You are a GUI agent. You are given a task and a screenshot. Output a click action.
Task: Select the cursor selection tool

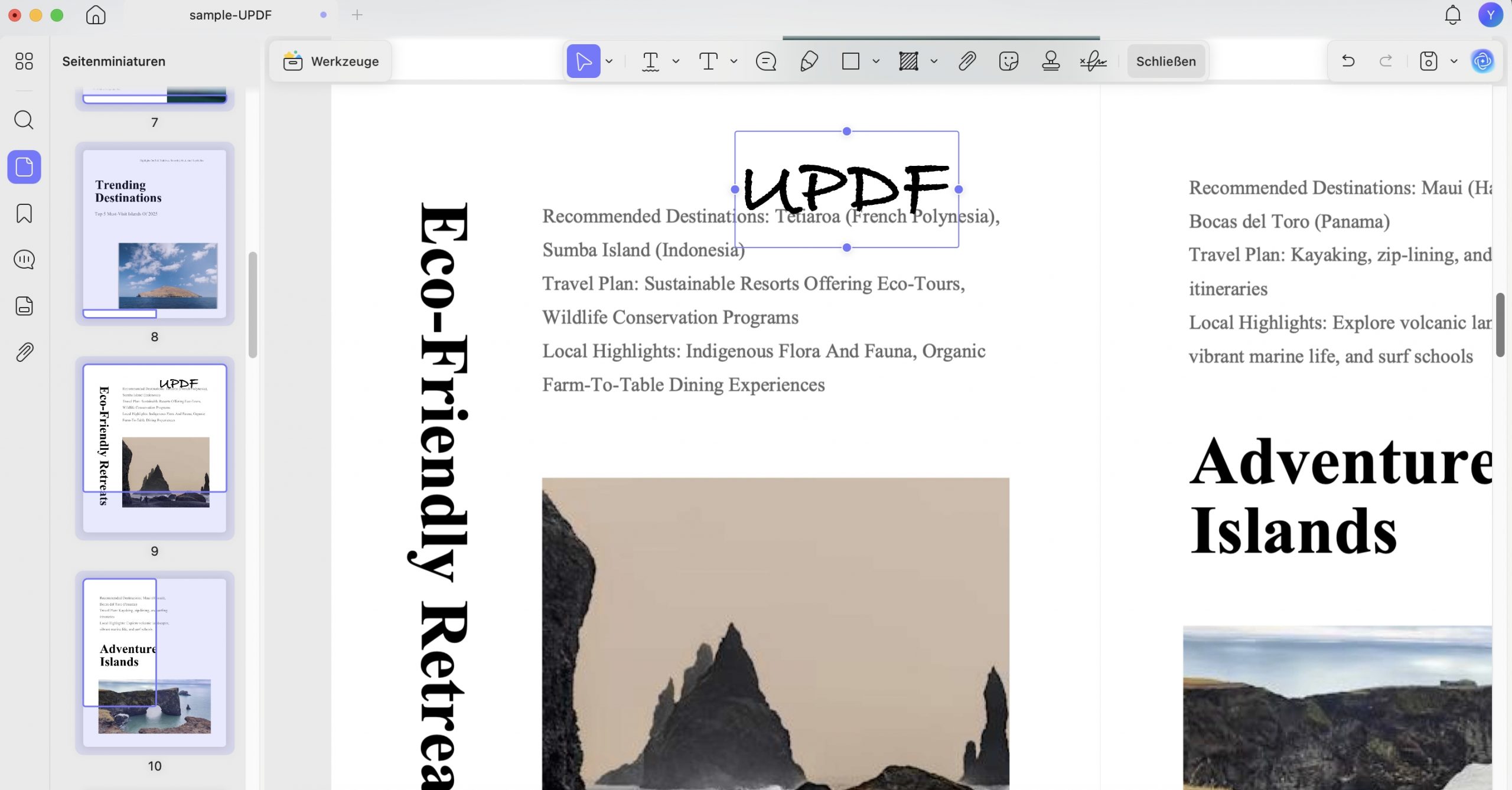point(584,61)
